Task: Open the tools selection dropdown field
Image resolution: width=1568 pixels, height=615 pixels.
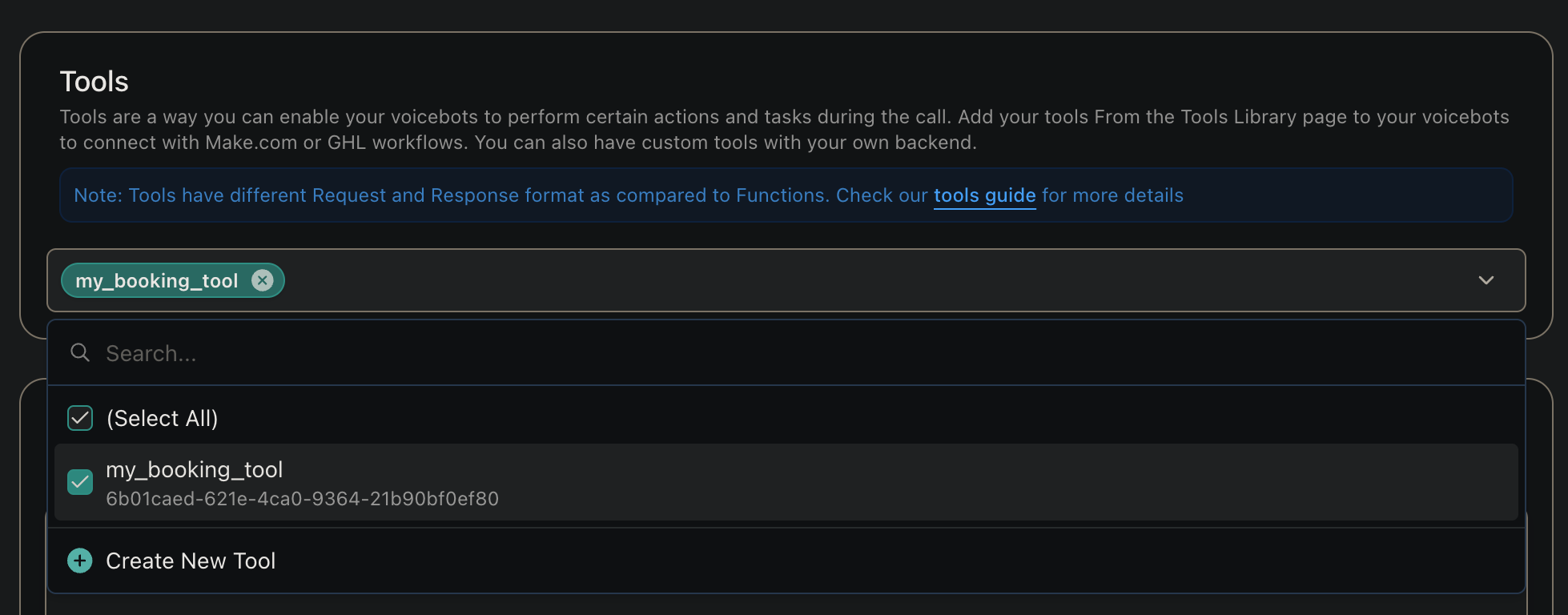Action: pyautogui.click(x=801, y=280)
